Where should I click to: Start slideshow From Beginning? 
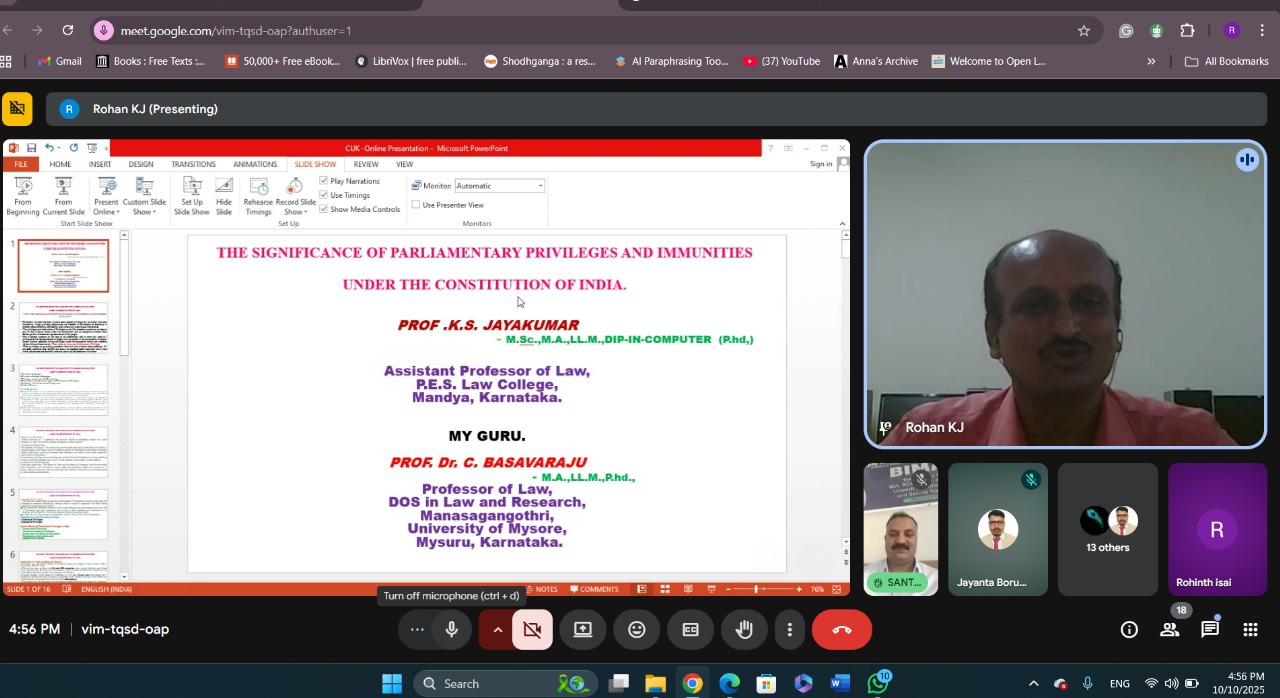(x=23, y=195)
